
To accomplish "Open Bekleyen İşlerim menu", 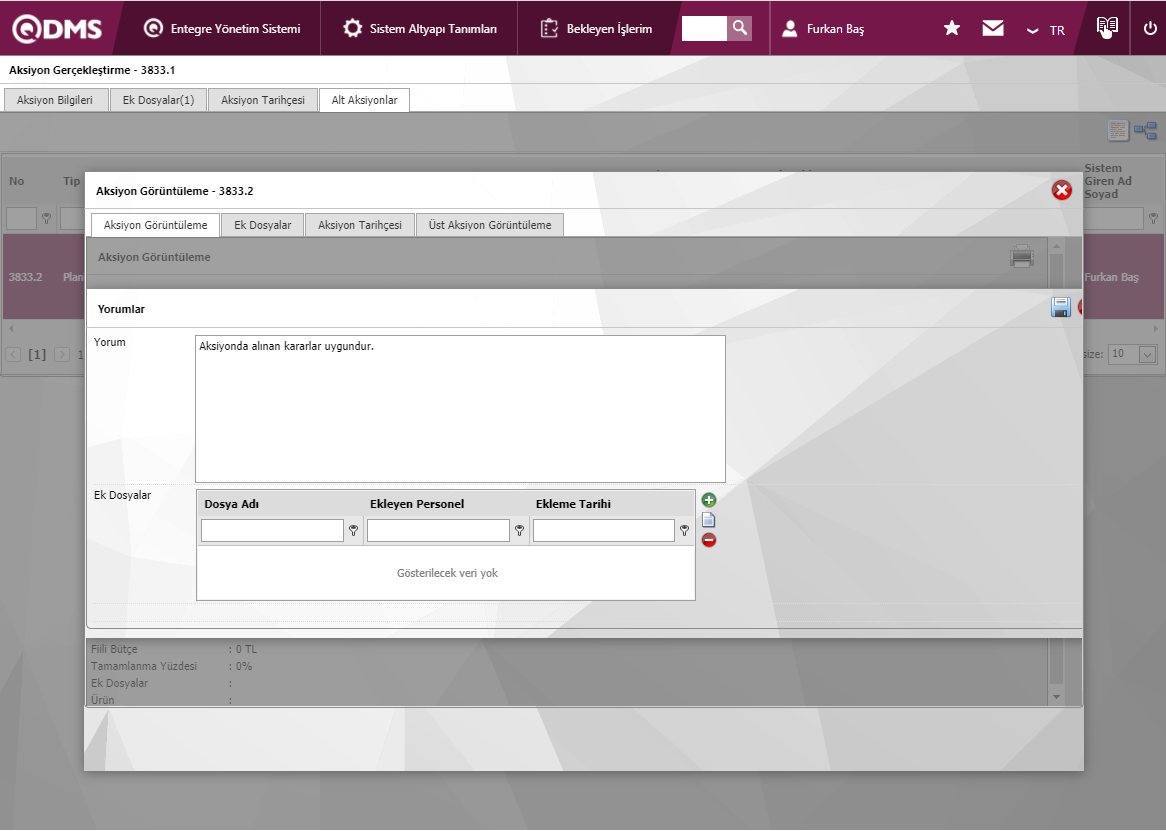I will point(596,28).
